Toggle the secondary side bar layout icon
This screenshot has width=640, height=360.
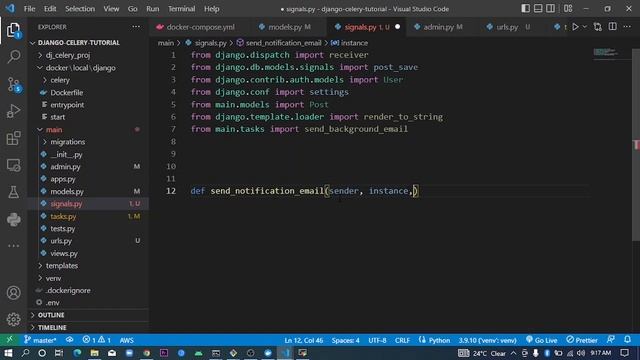point(550,9)
